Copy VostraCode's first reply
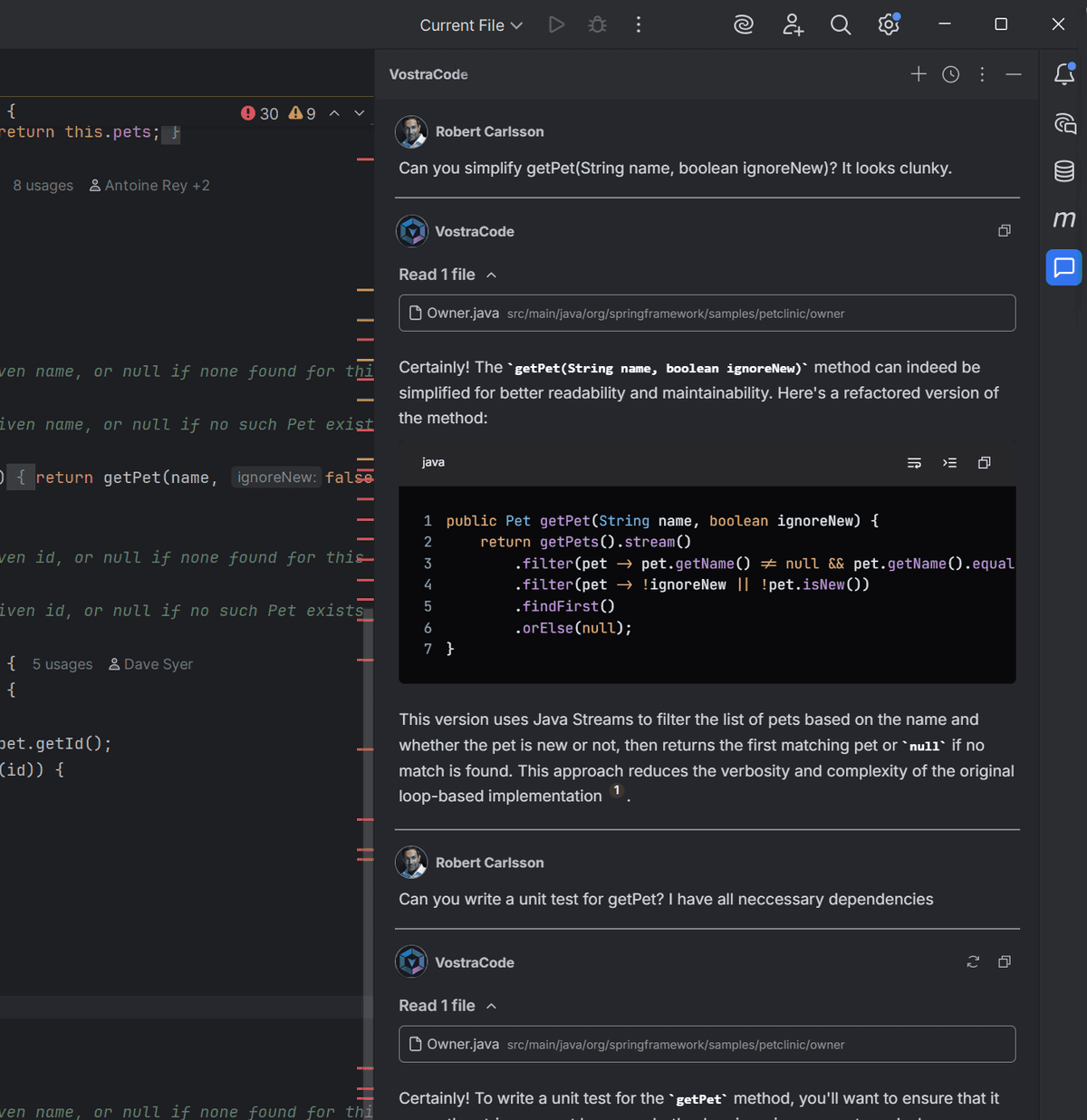The width and height of the screenshot is (1087, 1120). [x=1004, y=230]
